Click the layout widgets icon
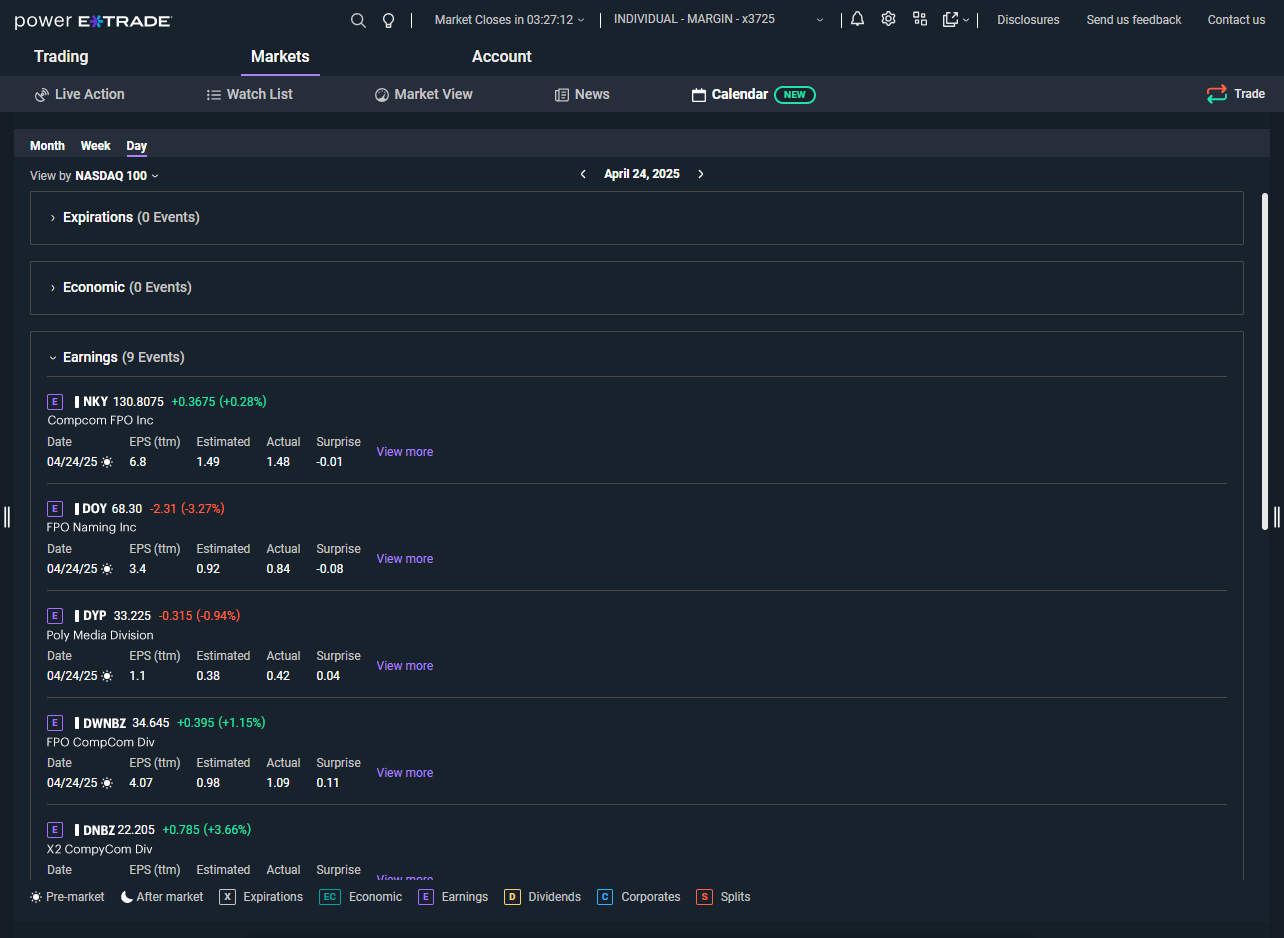Screen dimensions: 1284x938 (920, 19)
